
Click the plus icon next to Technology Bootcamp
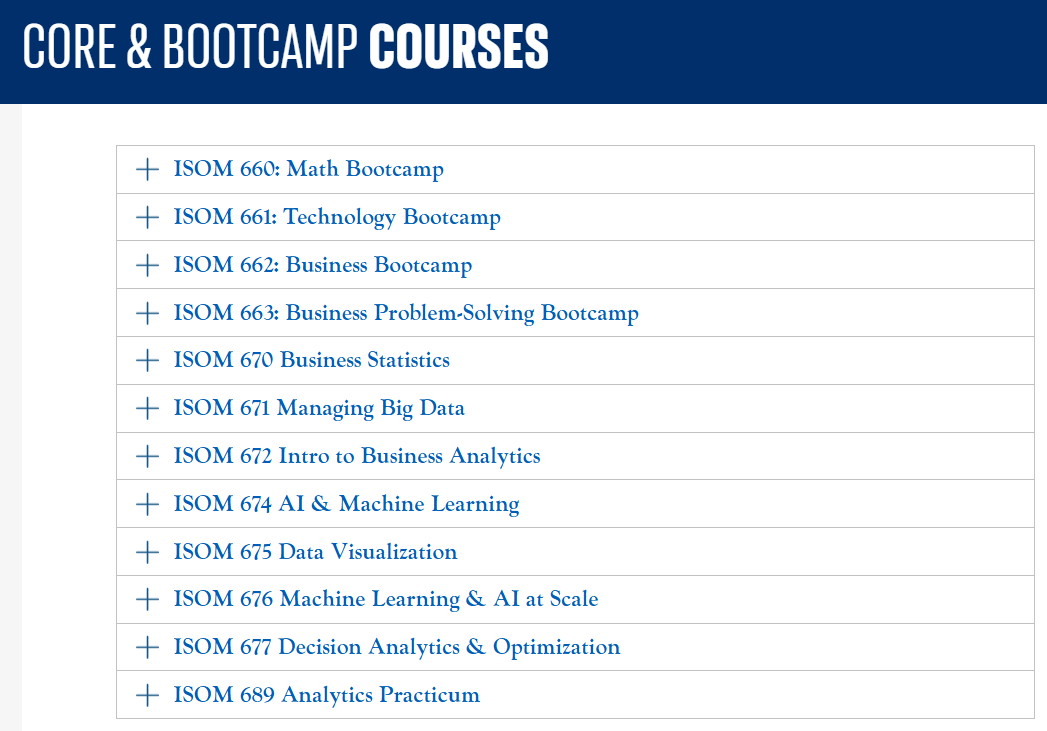(147, 217)
